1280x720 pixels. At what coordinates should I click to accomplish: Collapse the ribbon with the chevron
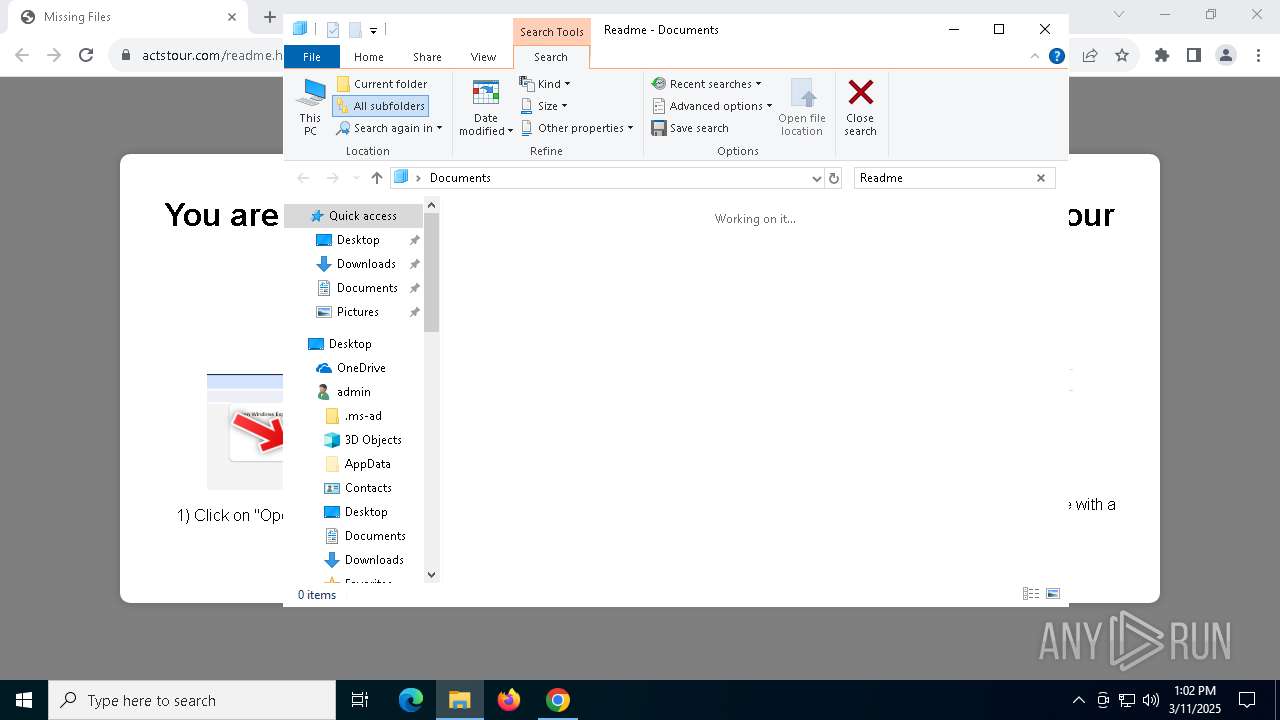[1036, 56]
